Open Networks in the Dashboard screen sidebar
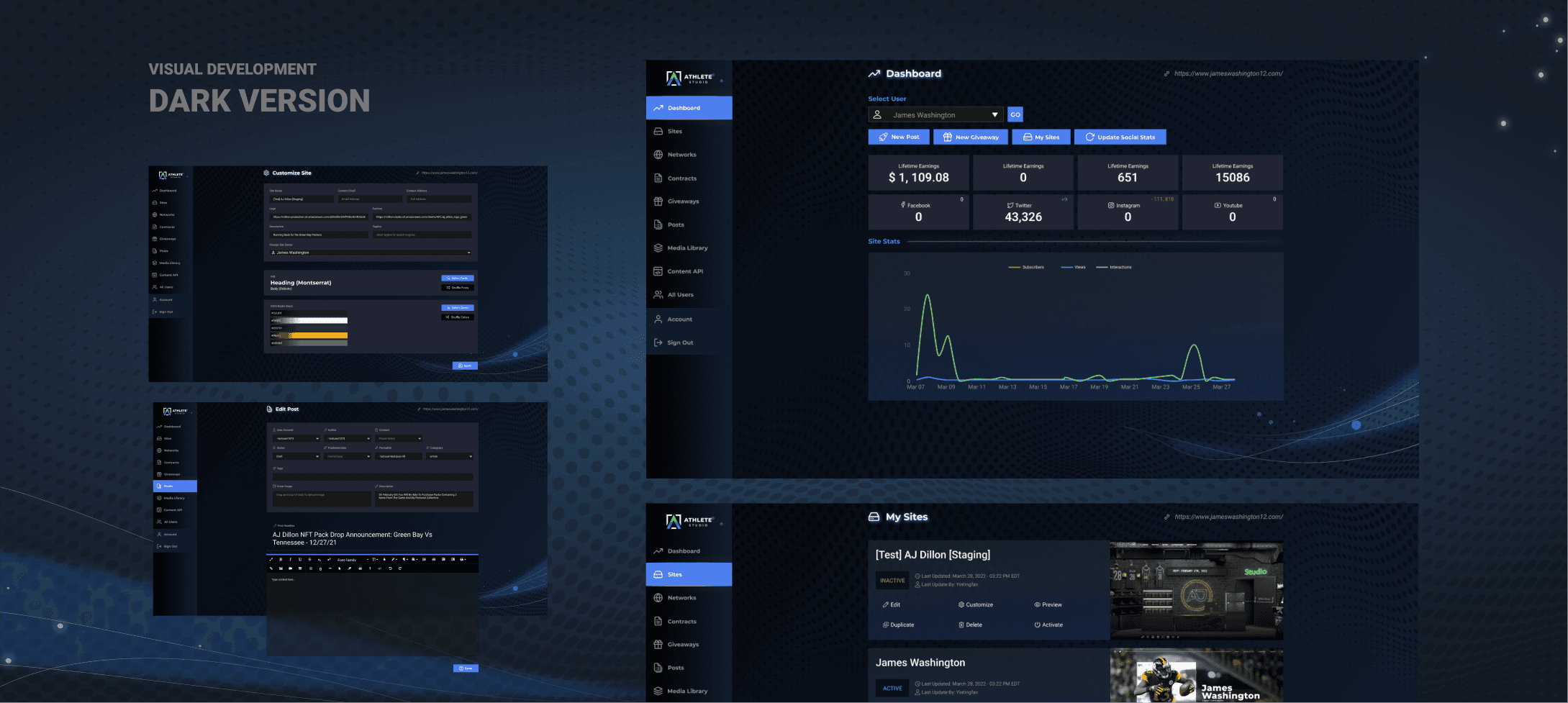This screenshot has width=1568, height=703. (689, 155)
